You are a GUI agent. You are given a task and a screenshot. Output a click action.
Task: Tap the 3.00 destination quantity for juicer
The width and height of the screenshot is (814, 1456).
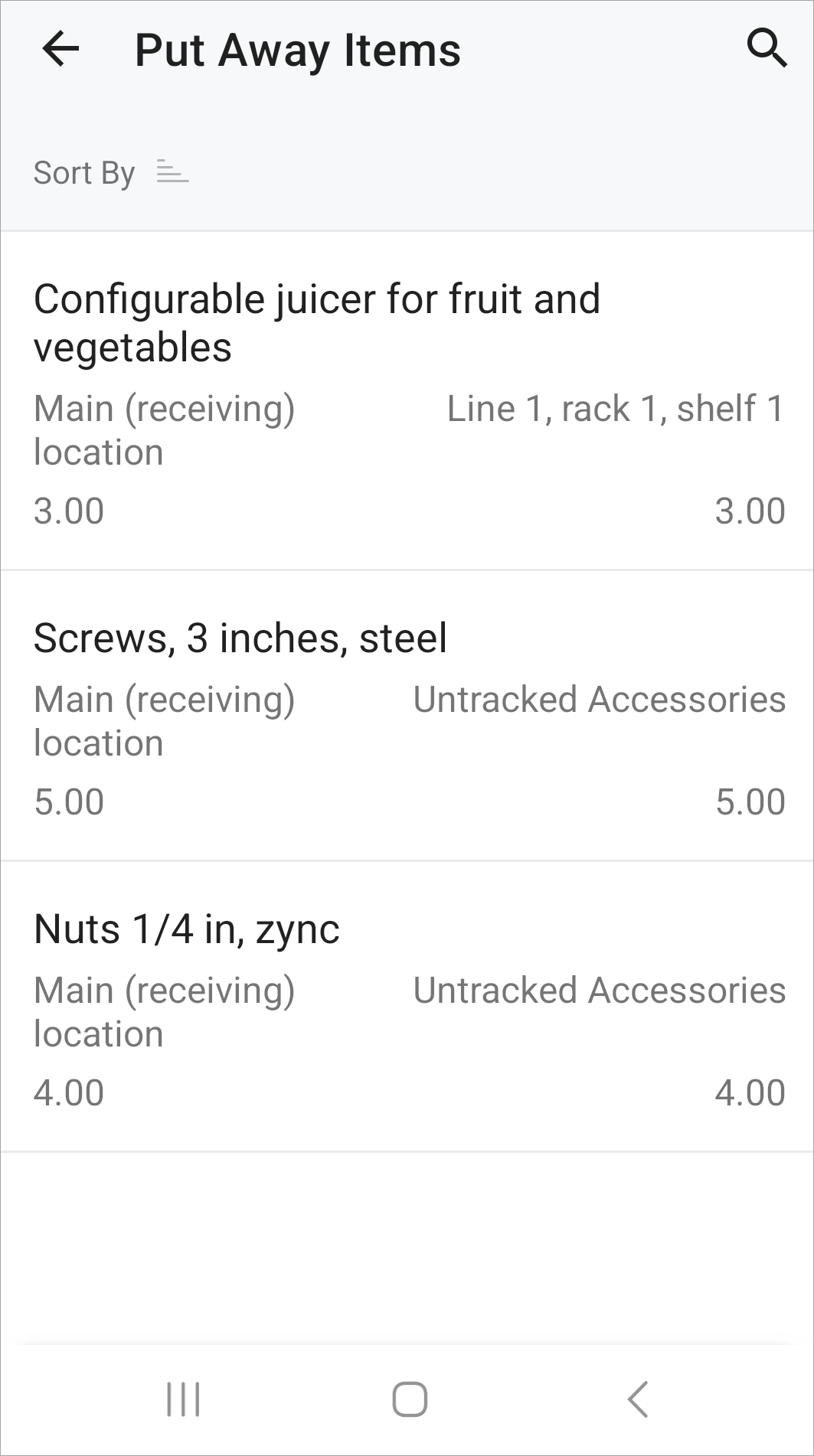coord(750,511)
